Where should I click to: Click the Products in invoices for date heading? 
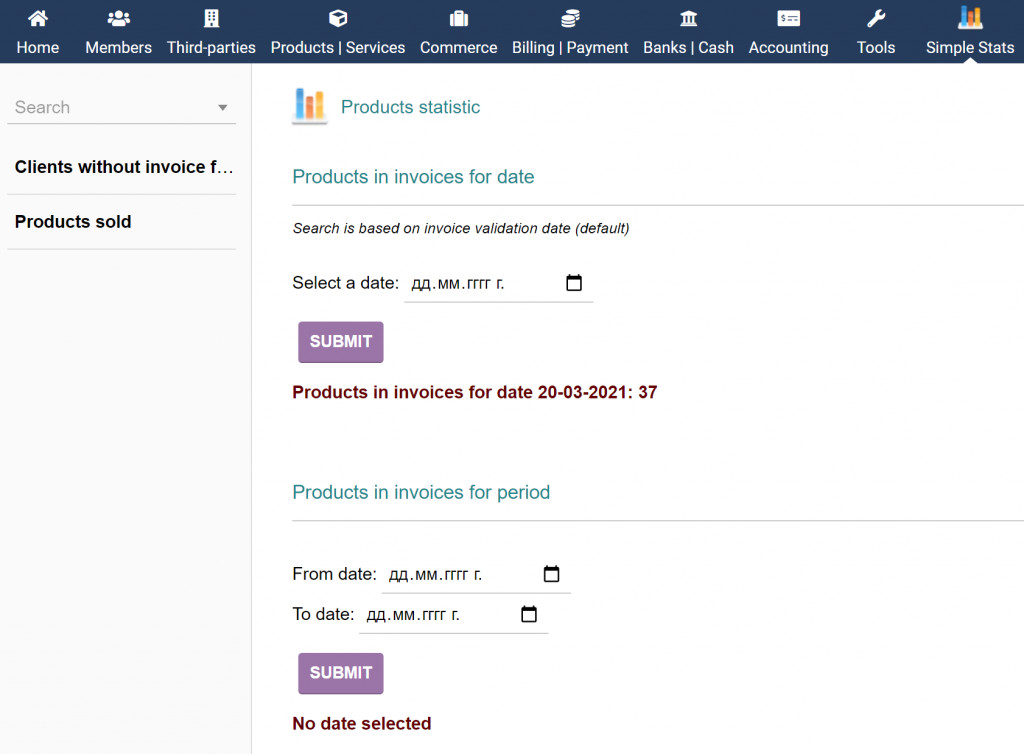pos(413,177)
